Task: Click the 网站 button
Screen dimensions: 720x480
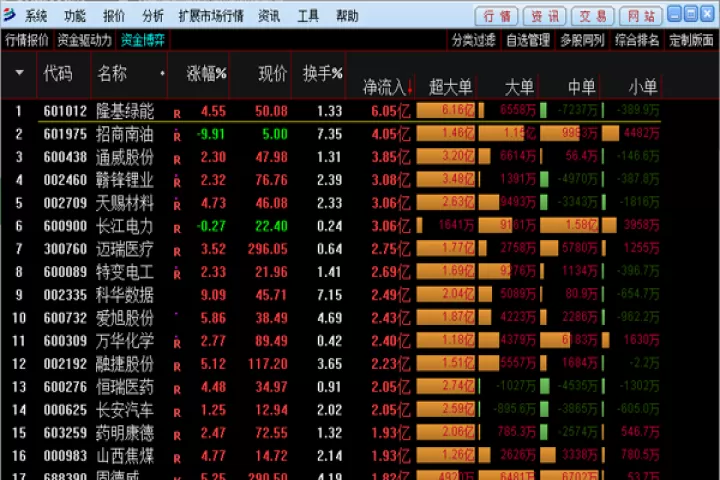Action: [x=641, y=17]
